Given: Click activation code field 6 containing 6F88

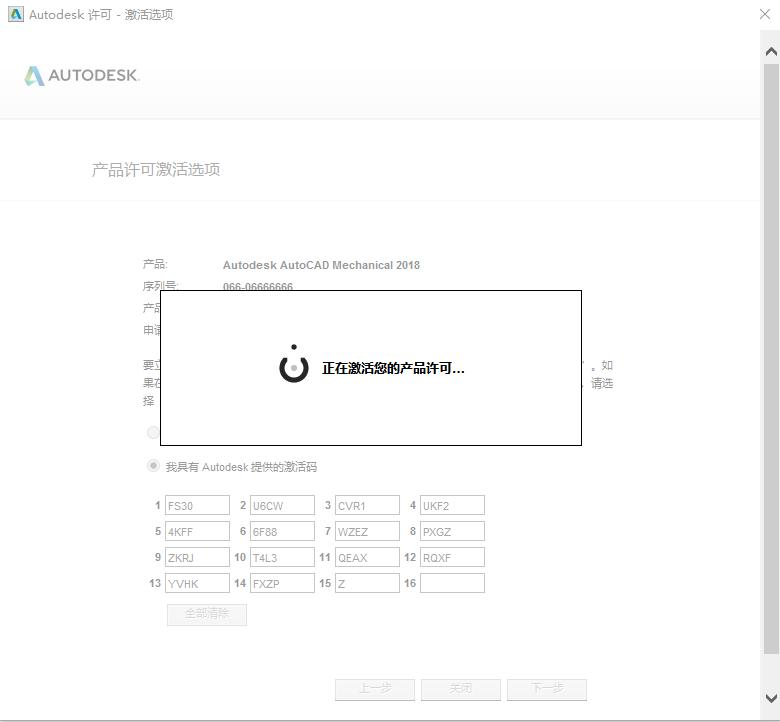Looking at the screenshot, I should (283, 531).
